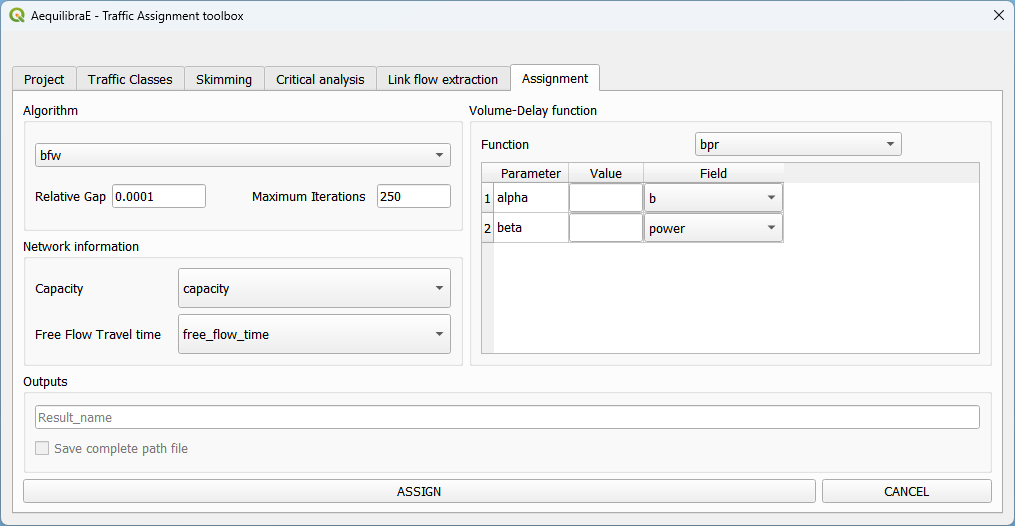Open the Algorithm dropdown showing bfw

point(243,155)
